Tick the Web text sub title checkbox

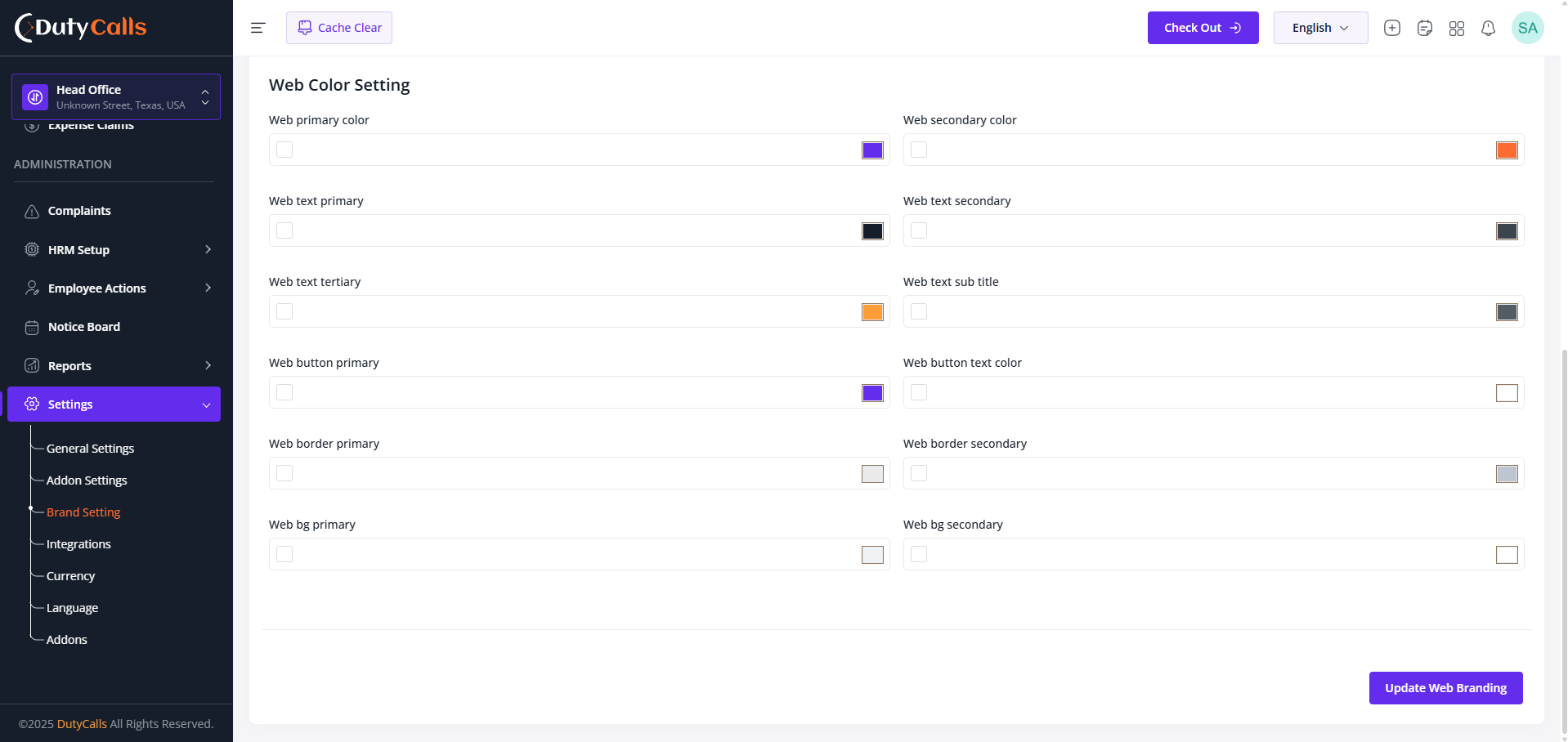click(919, 311)
